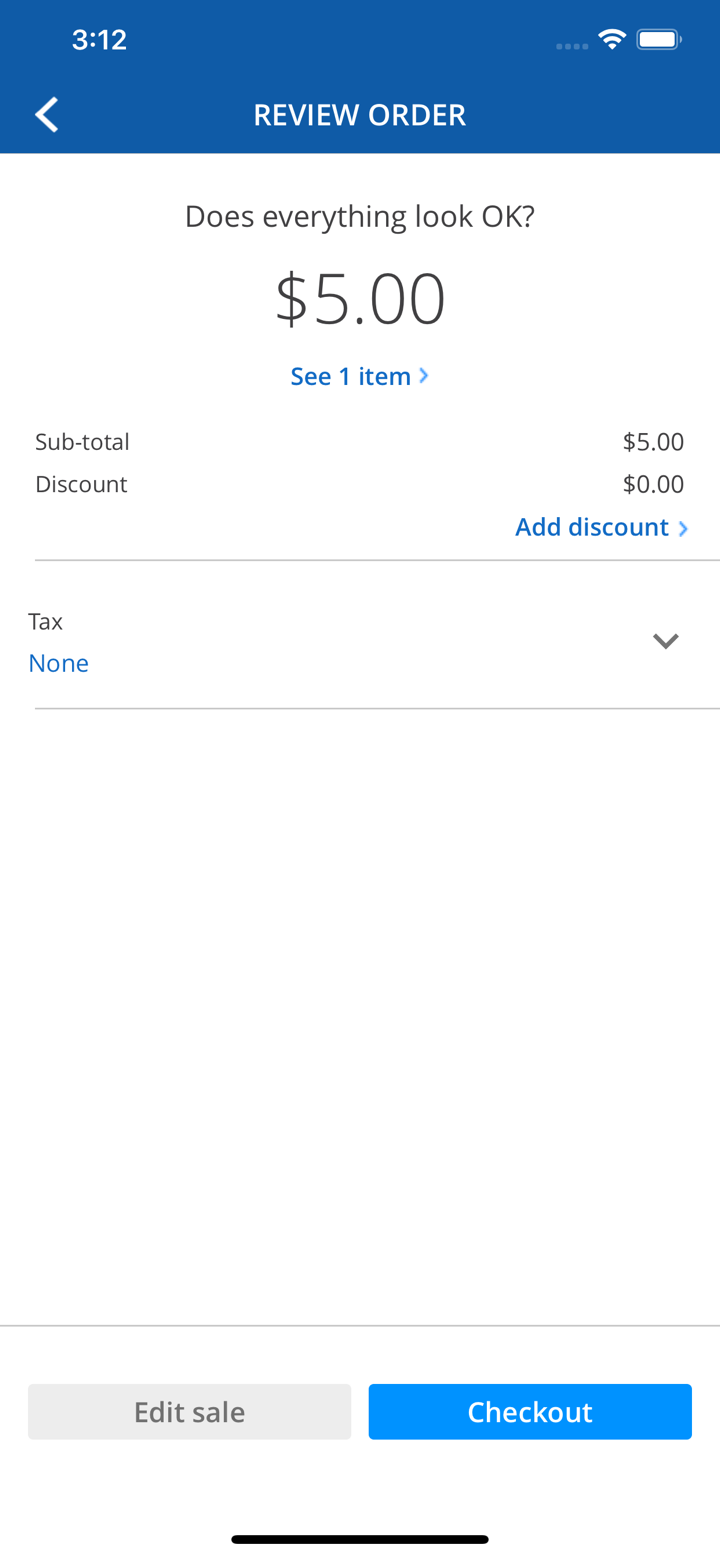Screen dimensions: 720x1558
Task: Click the REVIEW ORDER header title
Action: [360, 115]
